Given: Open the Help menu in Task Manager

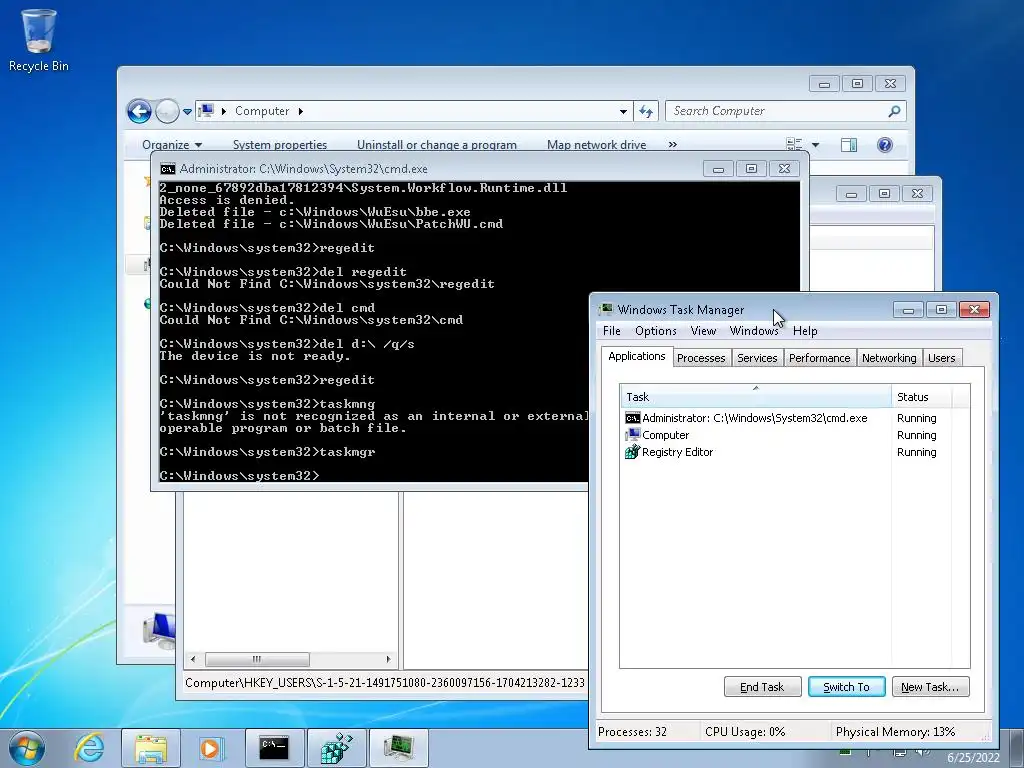Looking at the screenshot, I should [805, 331].
